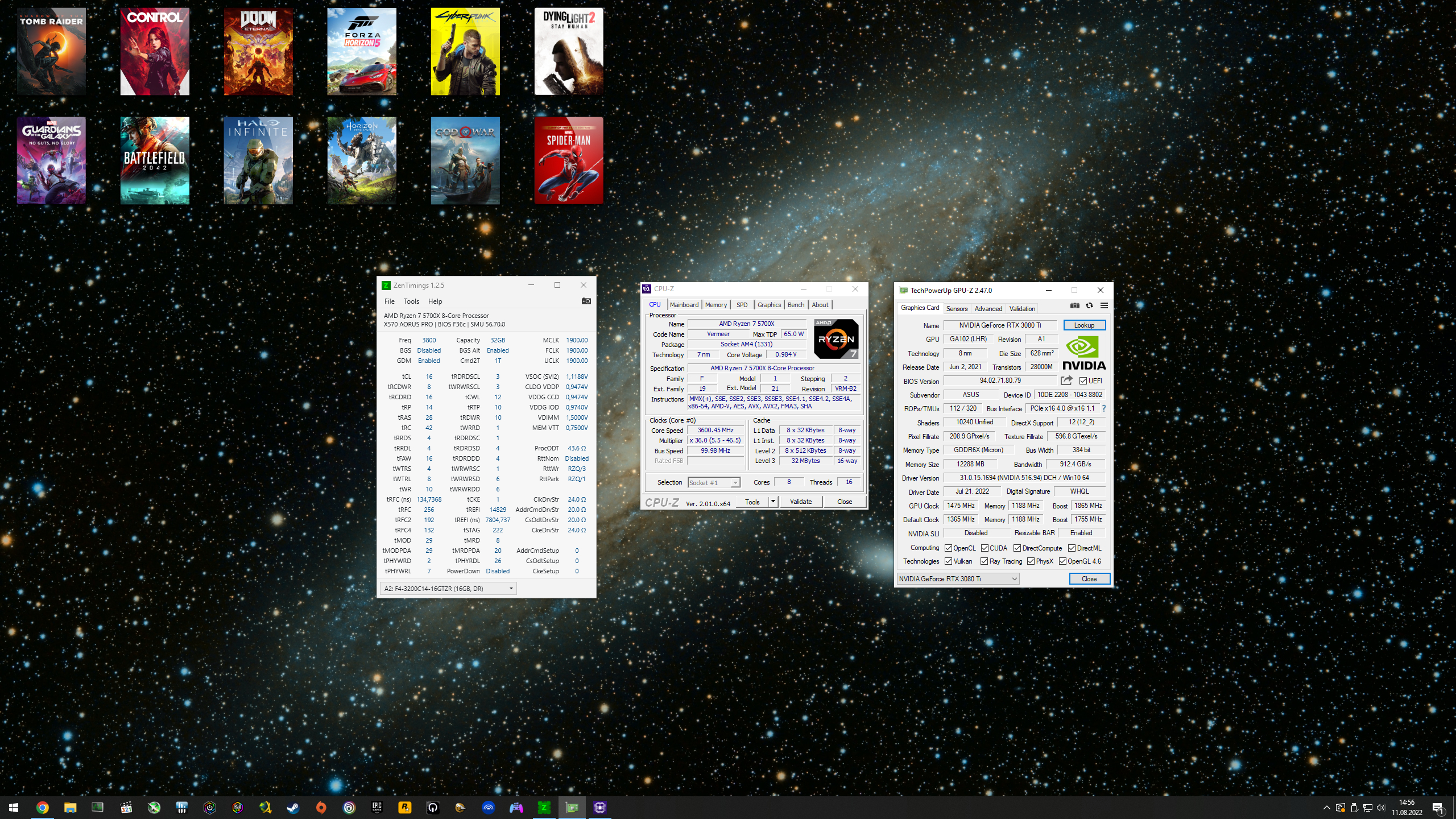Open Steam from the taskbar

pyautogui.click(x=293, y=807)
